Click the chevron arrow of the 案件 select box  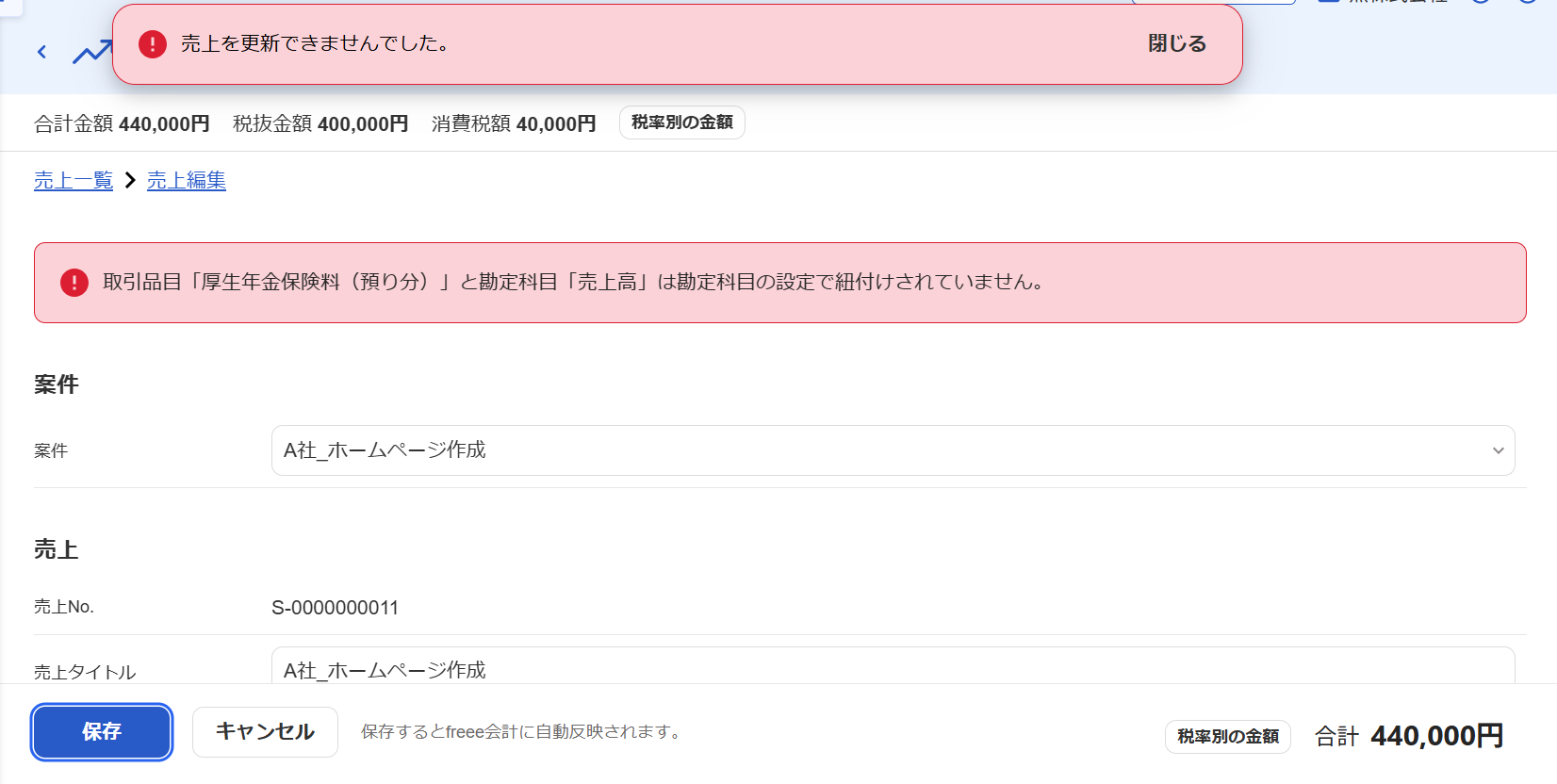click(1498, 450)
